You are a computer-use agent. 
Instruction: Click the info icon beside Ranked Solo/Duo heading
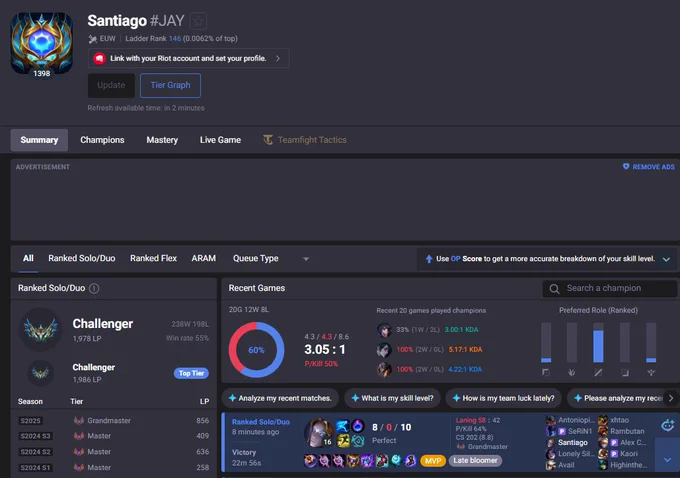pos(94,288)
